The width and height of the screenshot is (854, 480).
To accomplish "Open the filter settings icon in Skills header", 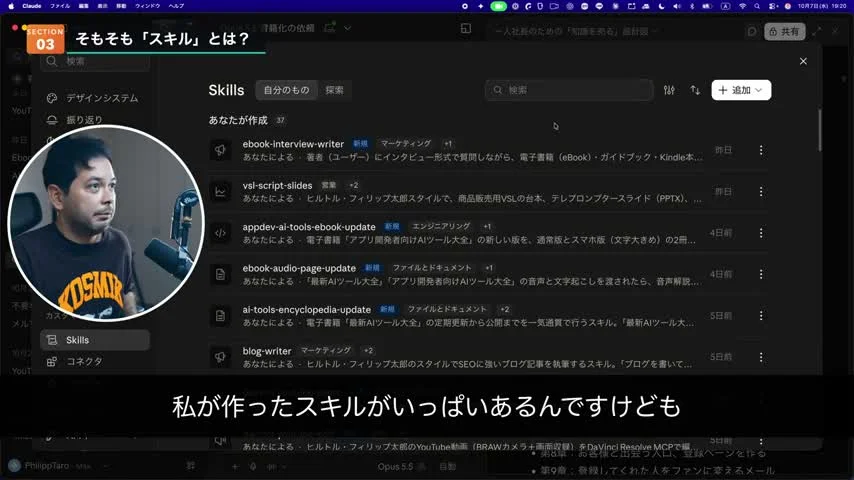I will [x=669, y=90].
